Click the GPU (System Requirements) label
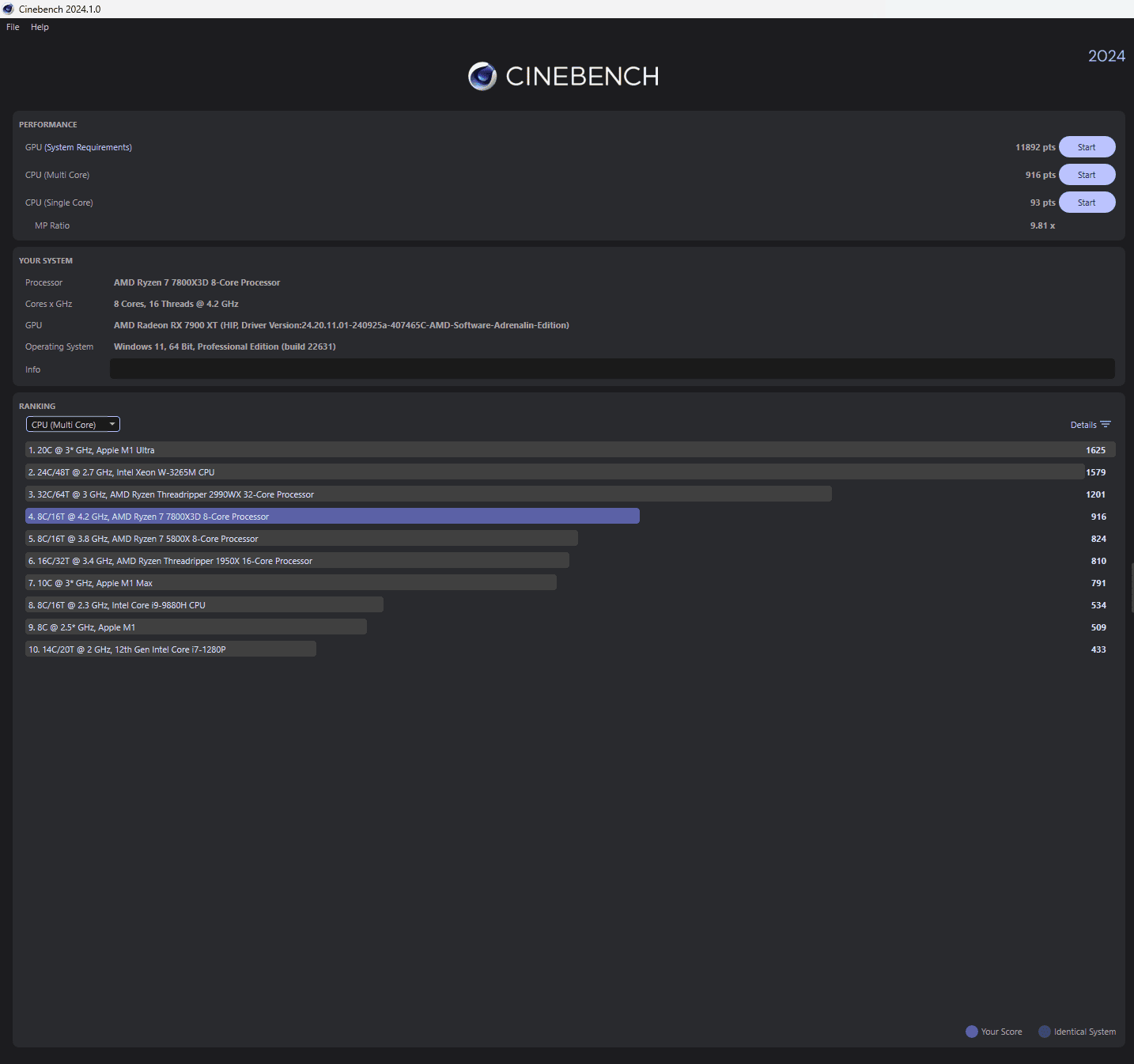1134x1064 pixels. pos(78,147)
